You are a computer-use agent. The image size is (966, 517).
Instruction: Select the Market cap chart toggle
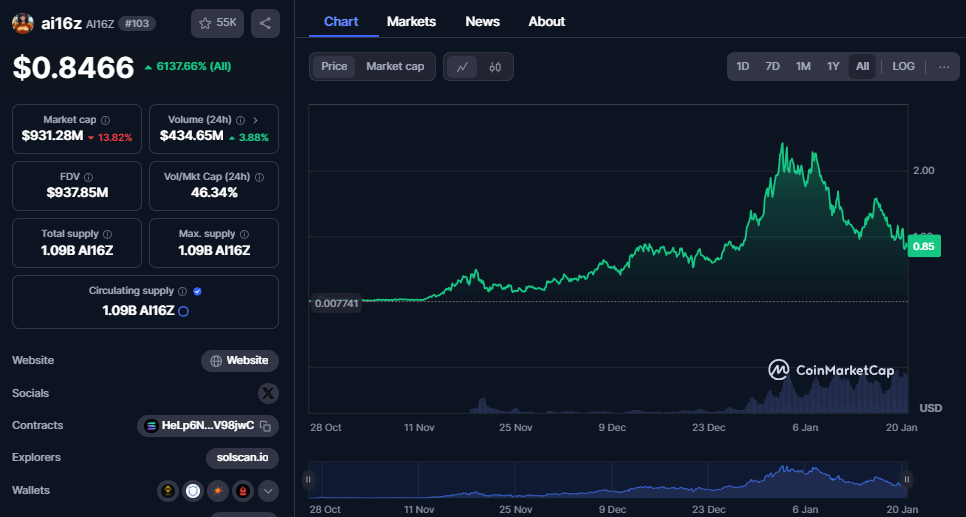[x=395, y=67]
